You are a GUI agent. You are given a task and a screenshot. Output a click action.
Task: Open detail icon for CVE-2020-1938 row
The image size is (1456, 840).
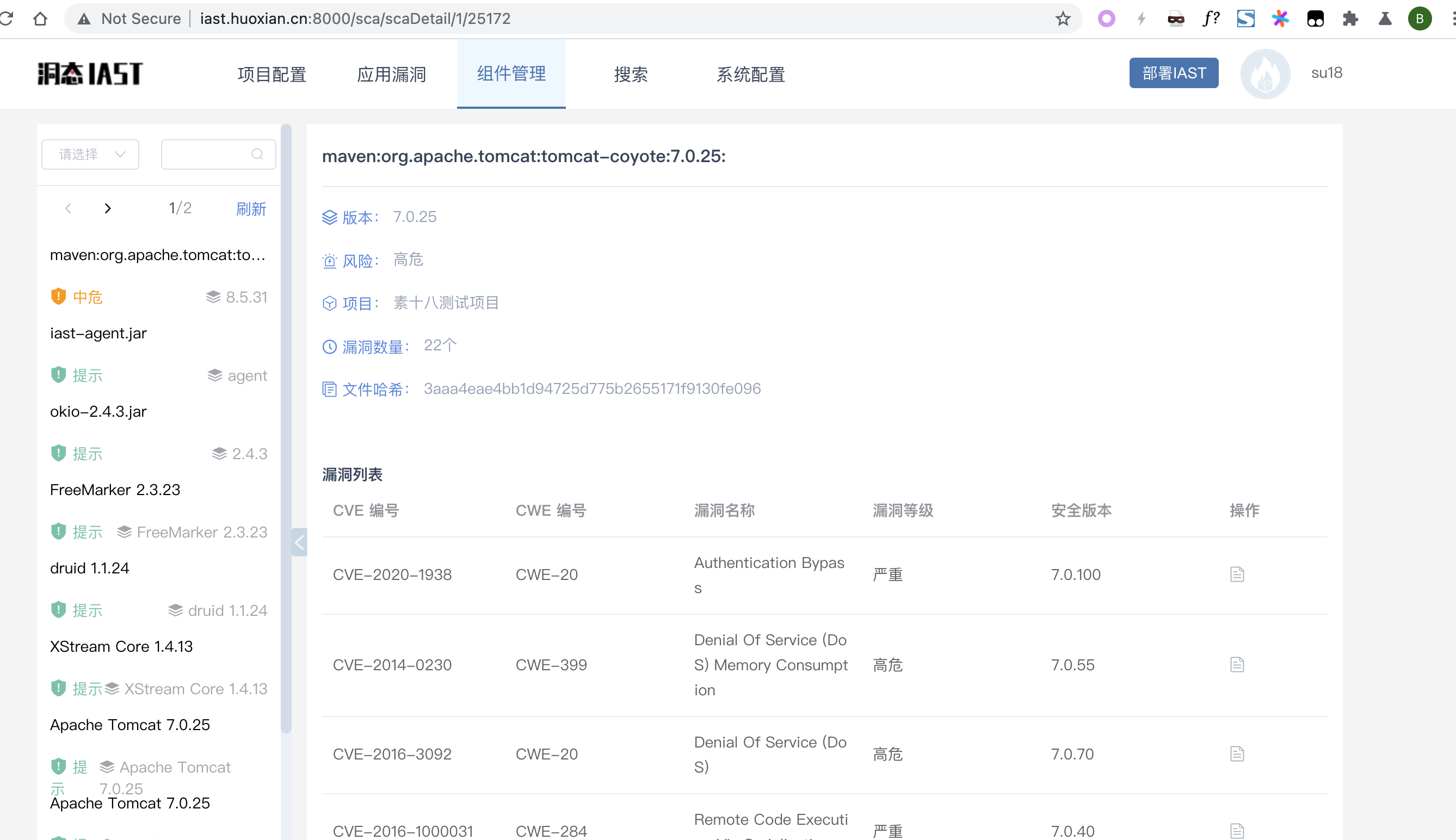(1237, 575)
